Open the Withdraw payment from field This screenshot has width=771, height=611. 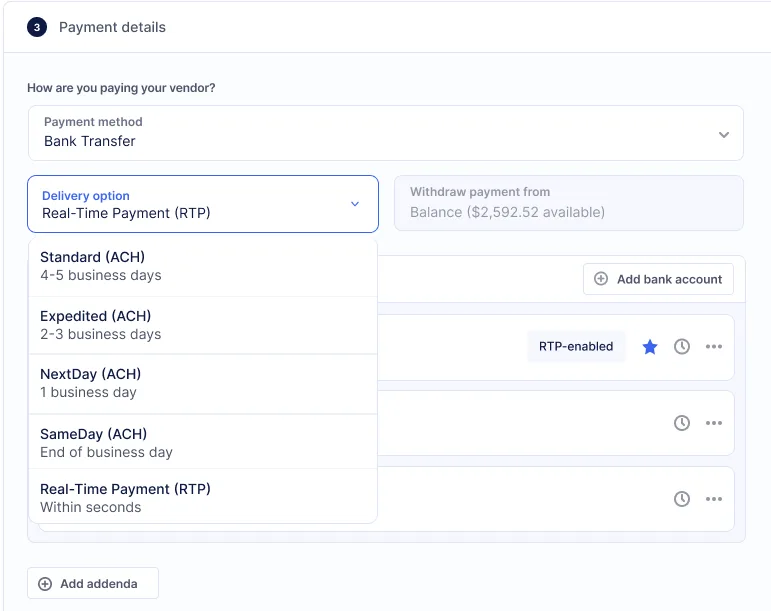click(569, 203)
